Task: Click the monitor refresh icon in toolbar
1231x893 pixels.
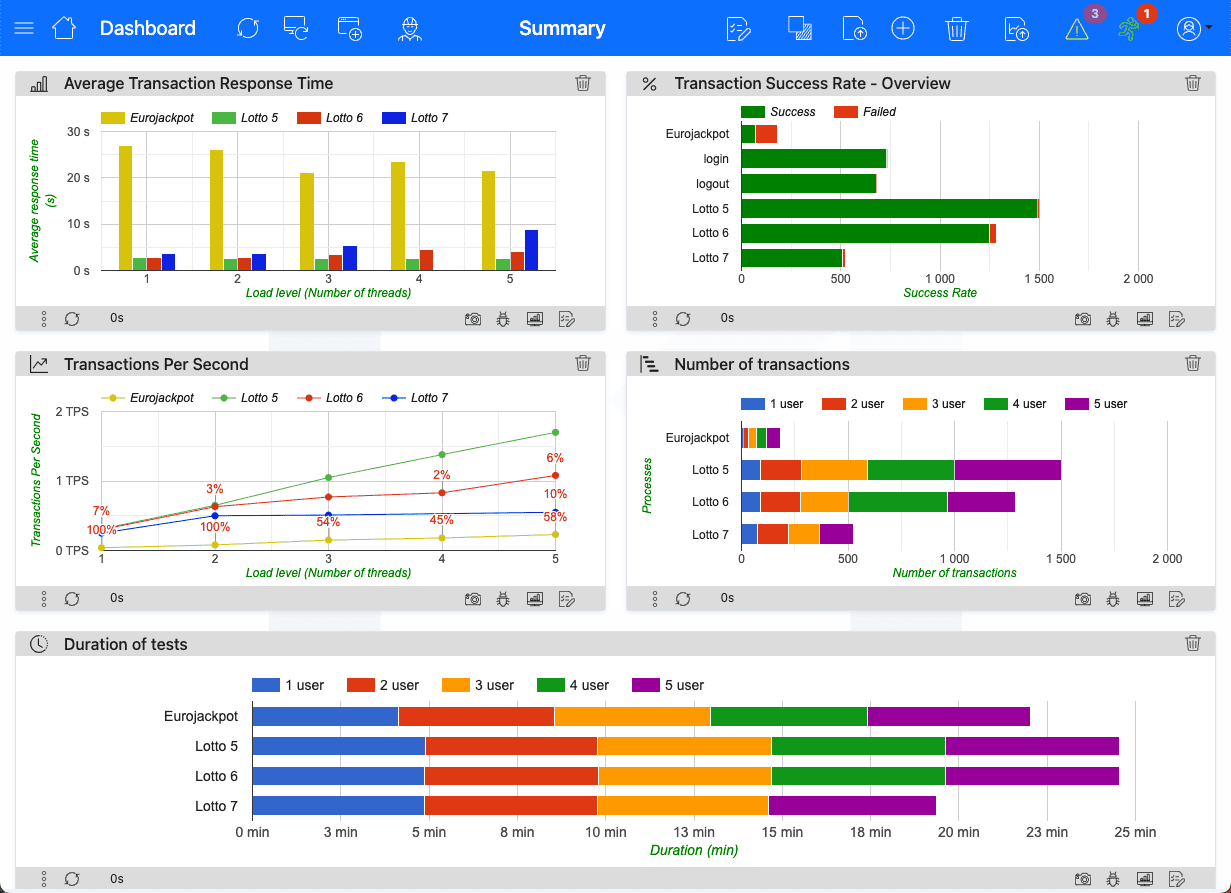Action: click(x=296, y=28)
